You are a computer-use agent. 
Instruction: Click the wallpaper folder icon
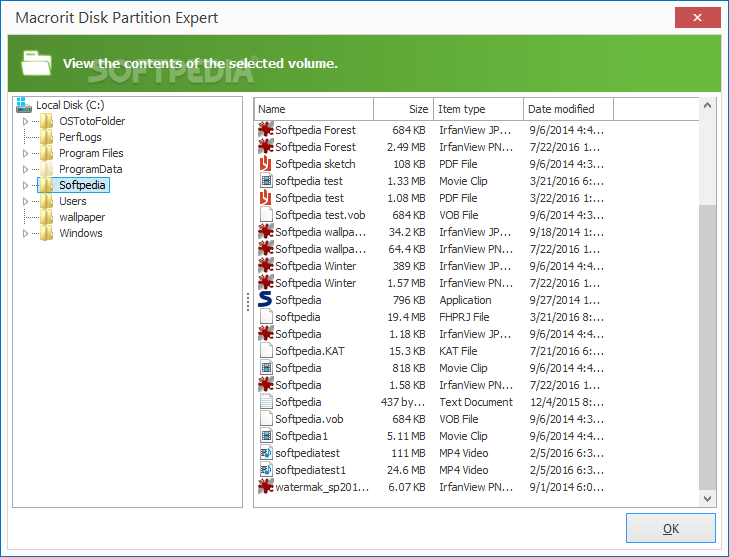[x=46, y=217]
